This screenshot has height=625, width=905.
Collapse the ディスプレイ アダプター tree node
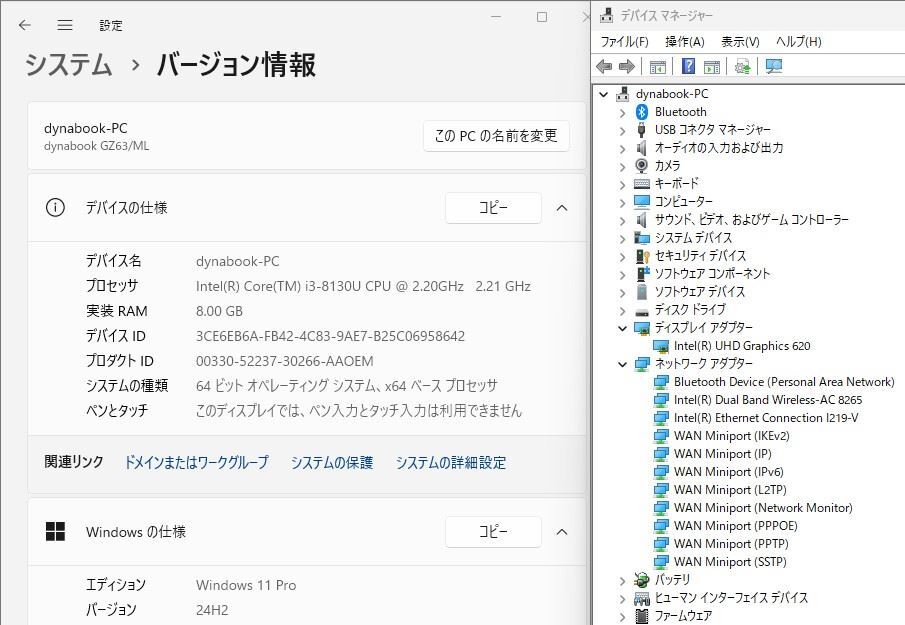pos(622,328)
